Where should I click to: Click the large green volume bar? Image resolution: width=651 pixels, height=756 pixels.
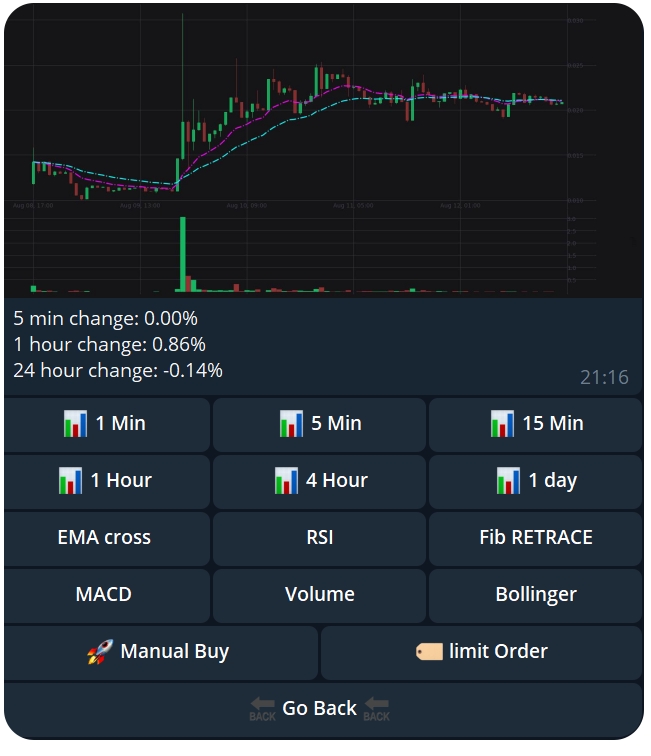click(x=183, y=255)
